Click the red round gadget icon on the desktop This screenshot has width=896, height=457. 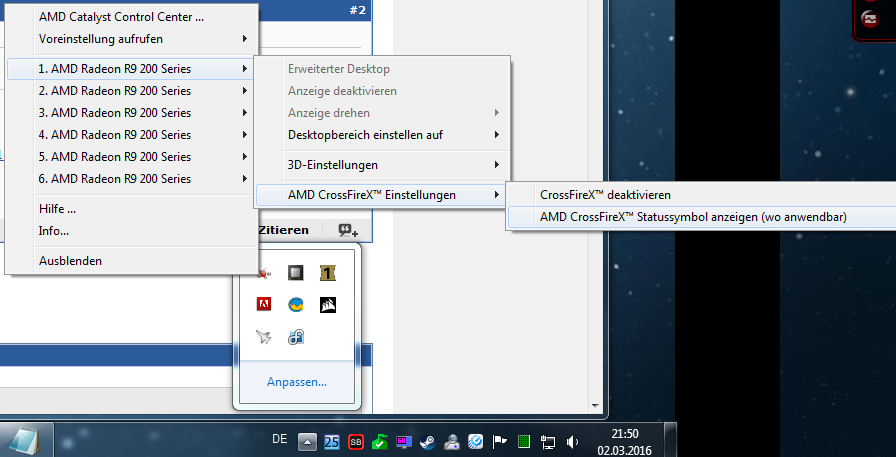coord(870,19)
